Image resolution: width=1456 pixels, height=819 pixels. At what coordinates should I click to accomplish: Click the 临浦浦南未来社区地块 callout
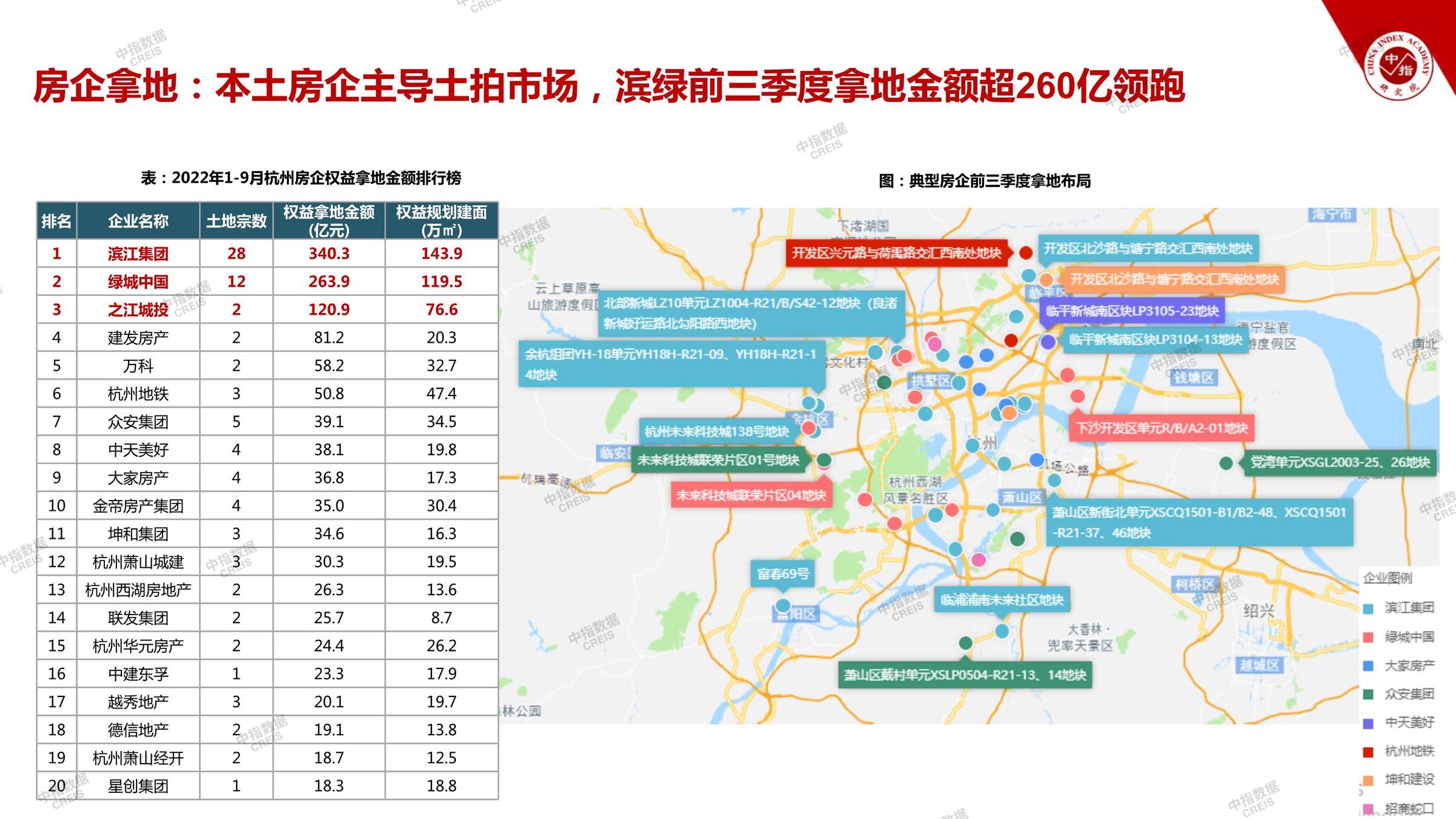tap(1001, 600)
